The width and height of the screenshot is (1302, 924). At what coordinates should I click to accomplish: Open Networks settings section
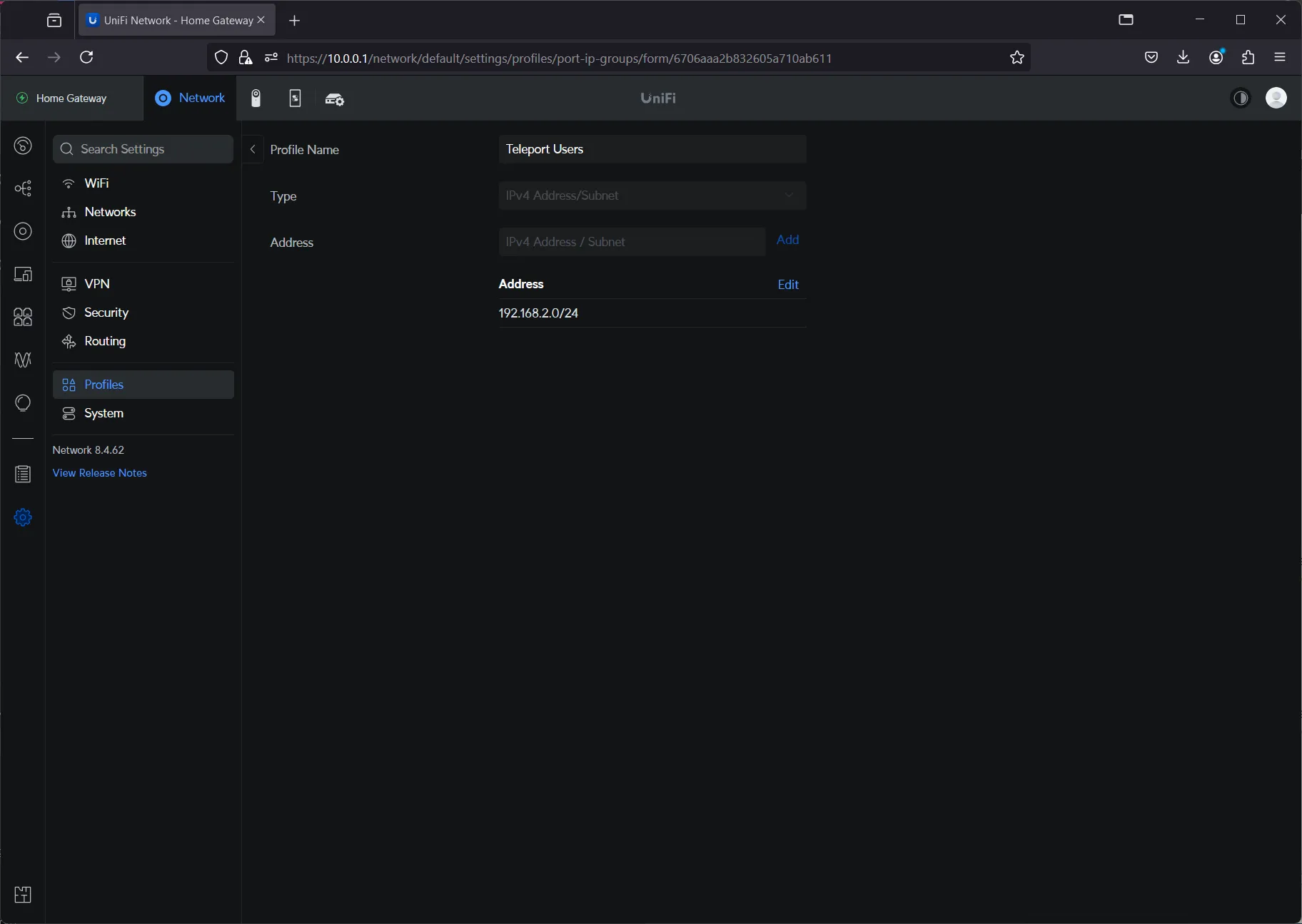click(143, 212)
